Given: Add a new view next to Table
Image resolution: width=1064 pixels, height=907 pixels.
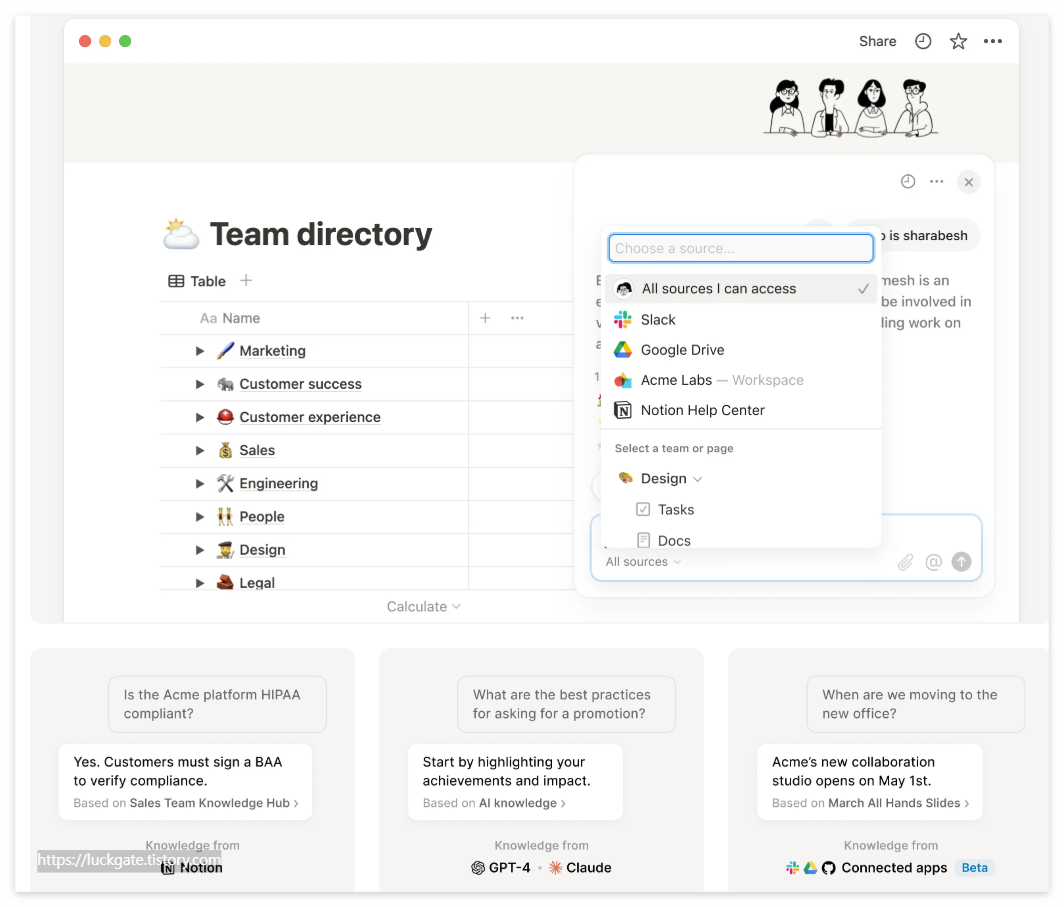Looking at the screenshot, I should click(x=246, y=280).
